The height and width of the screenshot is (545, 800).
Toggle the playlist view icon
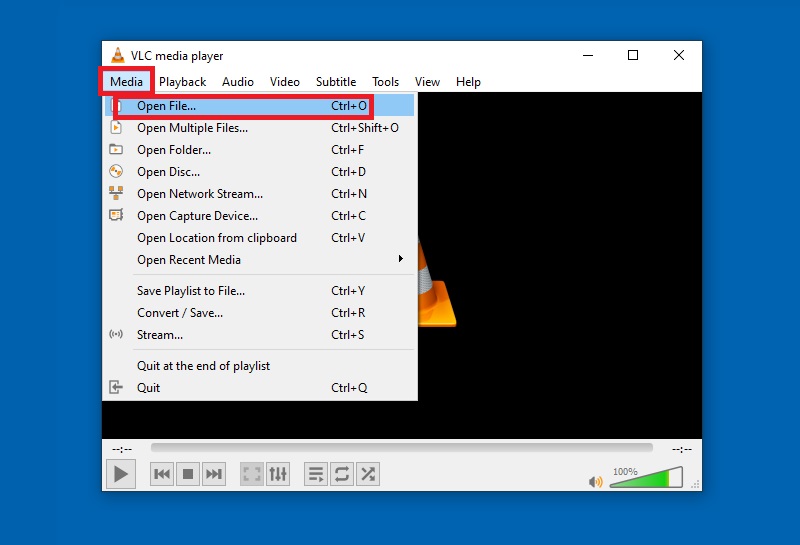click(316, 474)
